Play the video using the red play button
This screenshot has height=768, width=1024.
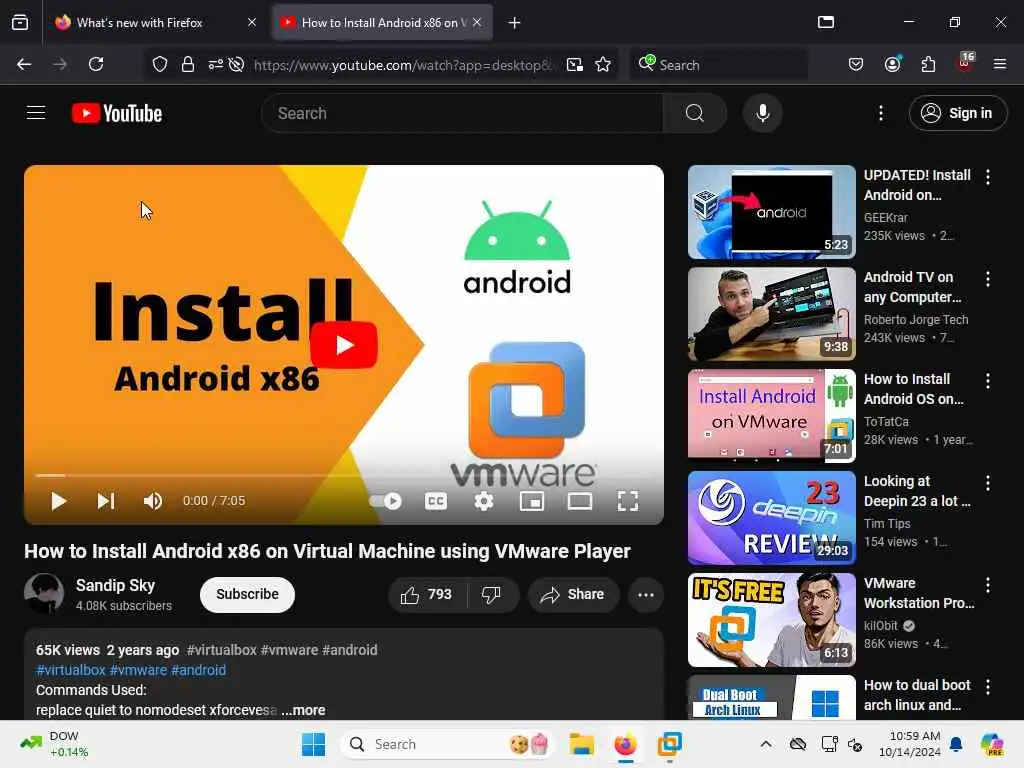pos(344,345)
